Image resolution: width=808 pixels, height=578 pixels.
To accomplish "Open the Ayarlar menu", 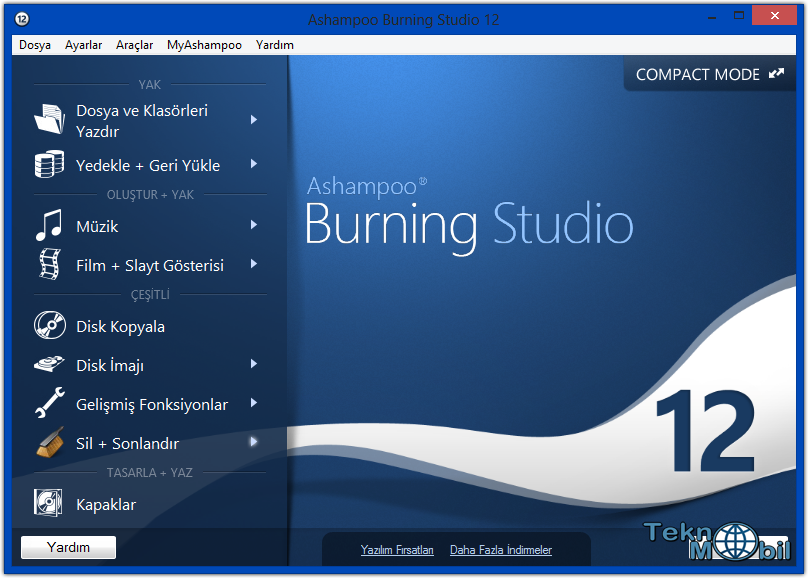I will [83, 45].
